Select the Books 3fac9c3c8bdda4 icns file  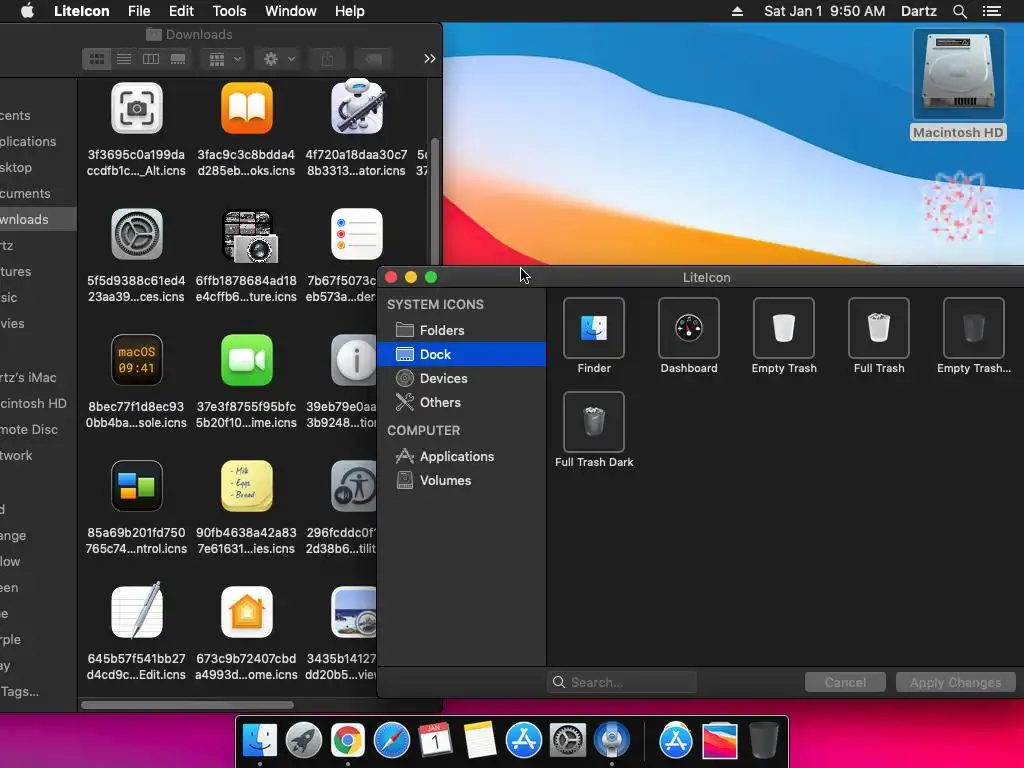246,108
